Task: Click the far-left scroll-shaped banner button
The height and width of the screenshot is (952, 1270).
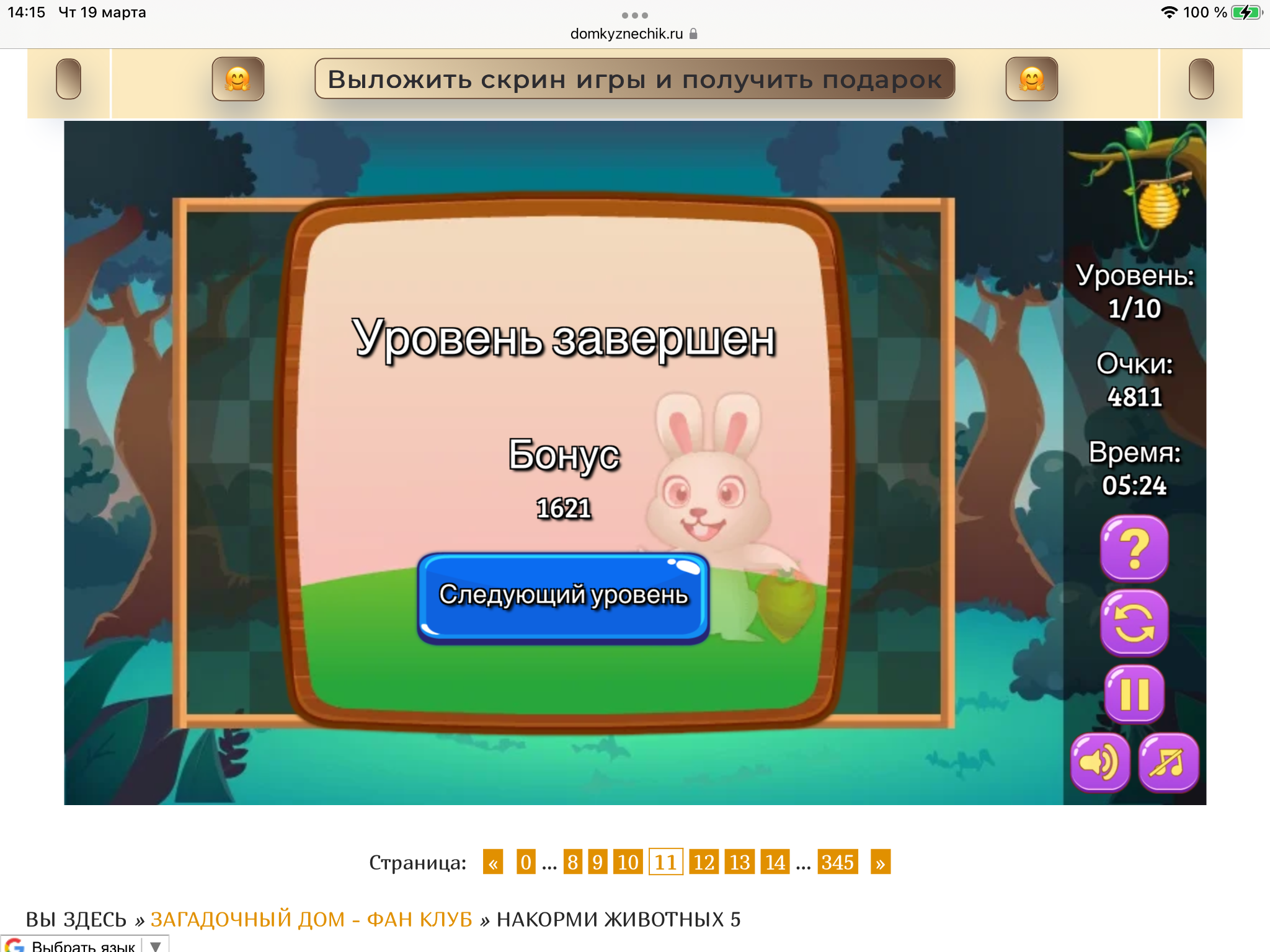Action: pyautogui.click(x=68, y=79)
